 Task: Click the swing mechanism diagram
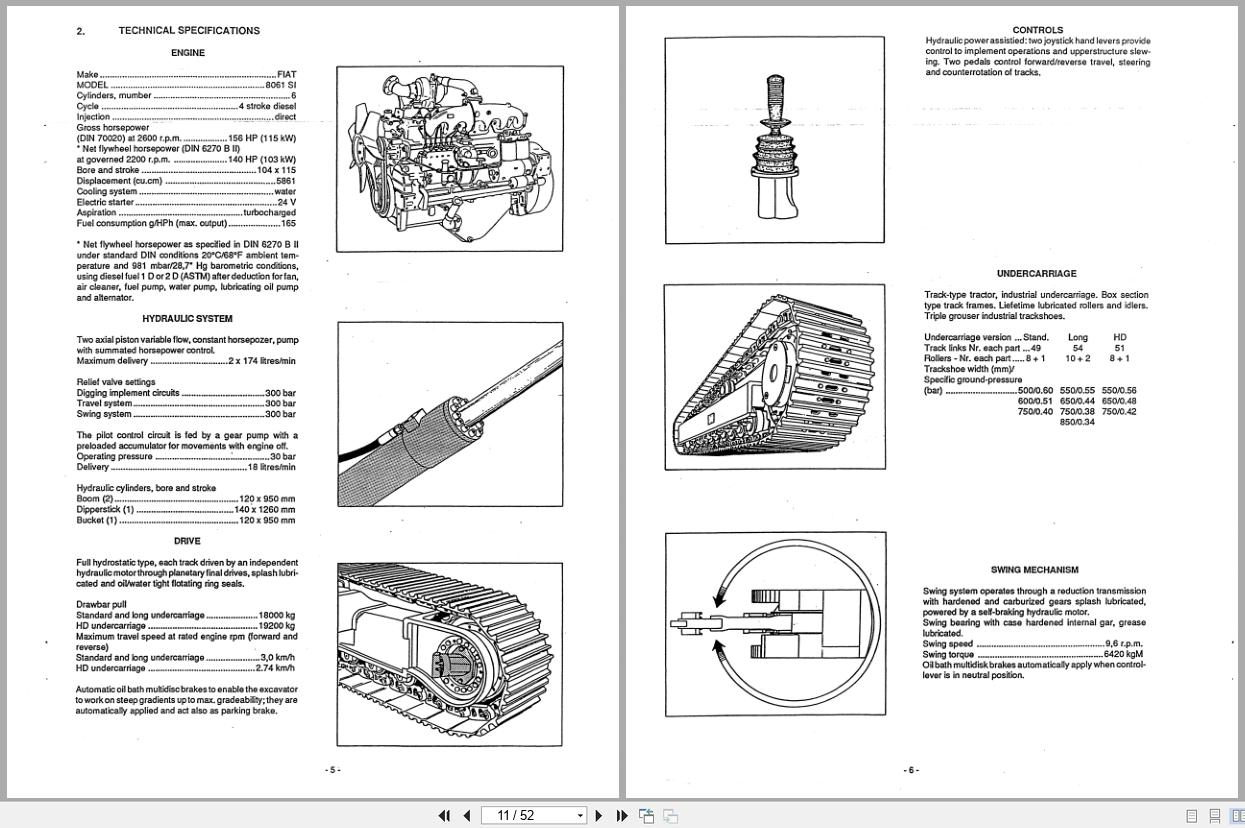pos(775,624)
